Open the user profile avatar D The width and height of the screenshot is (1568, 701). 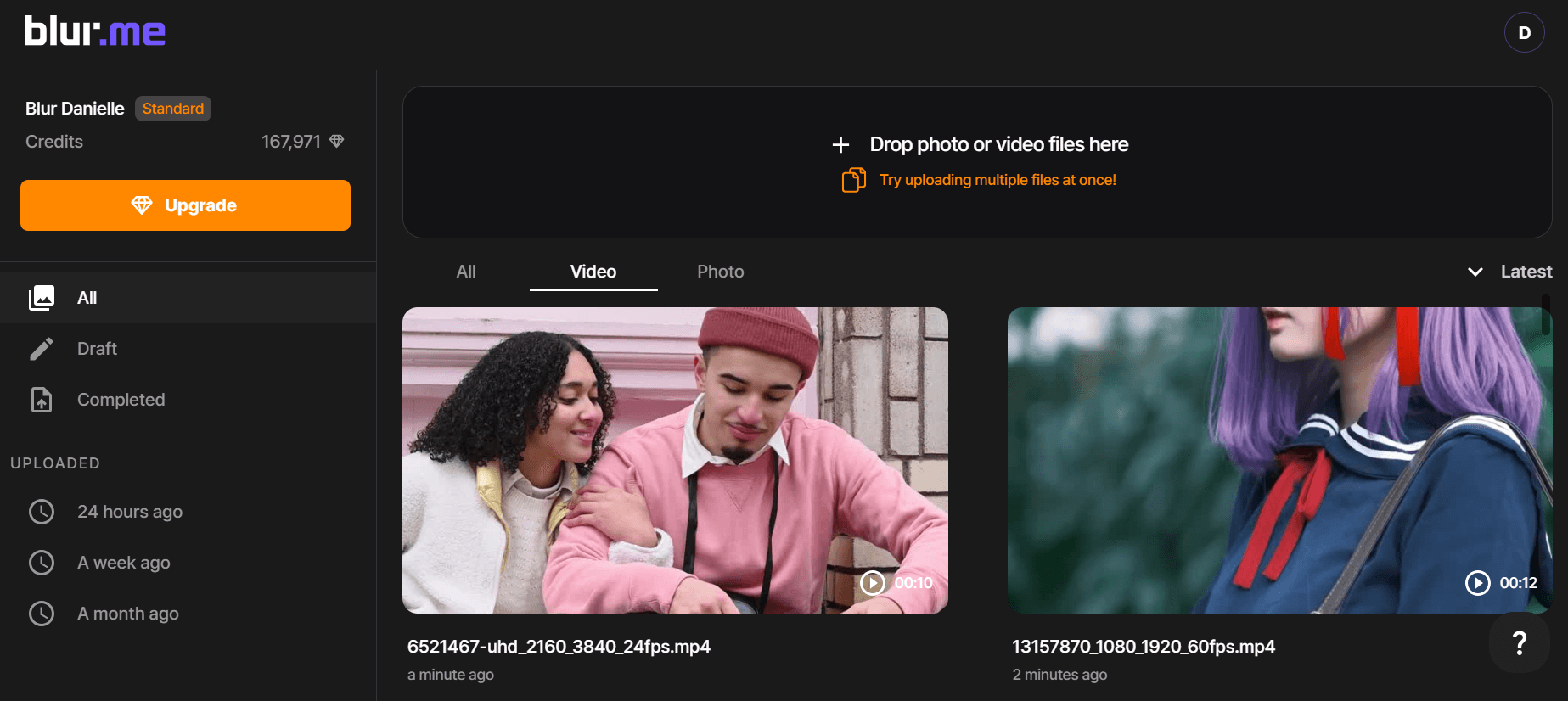tap(1524, 32)
